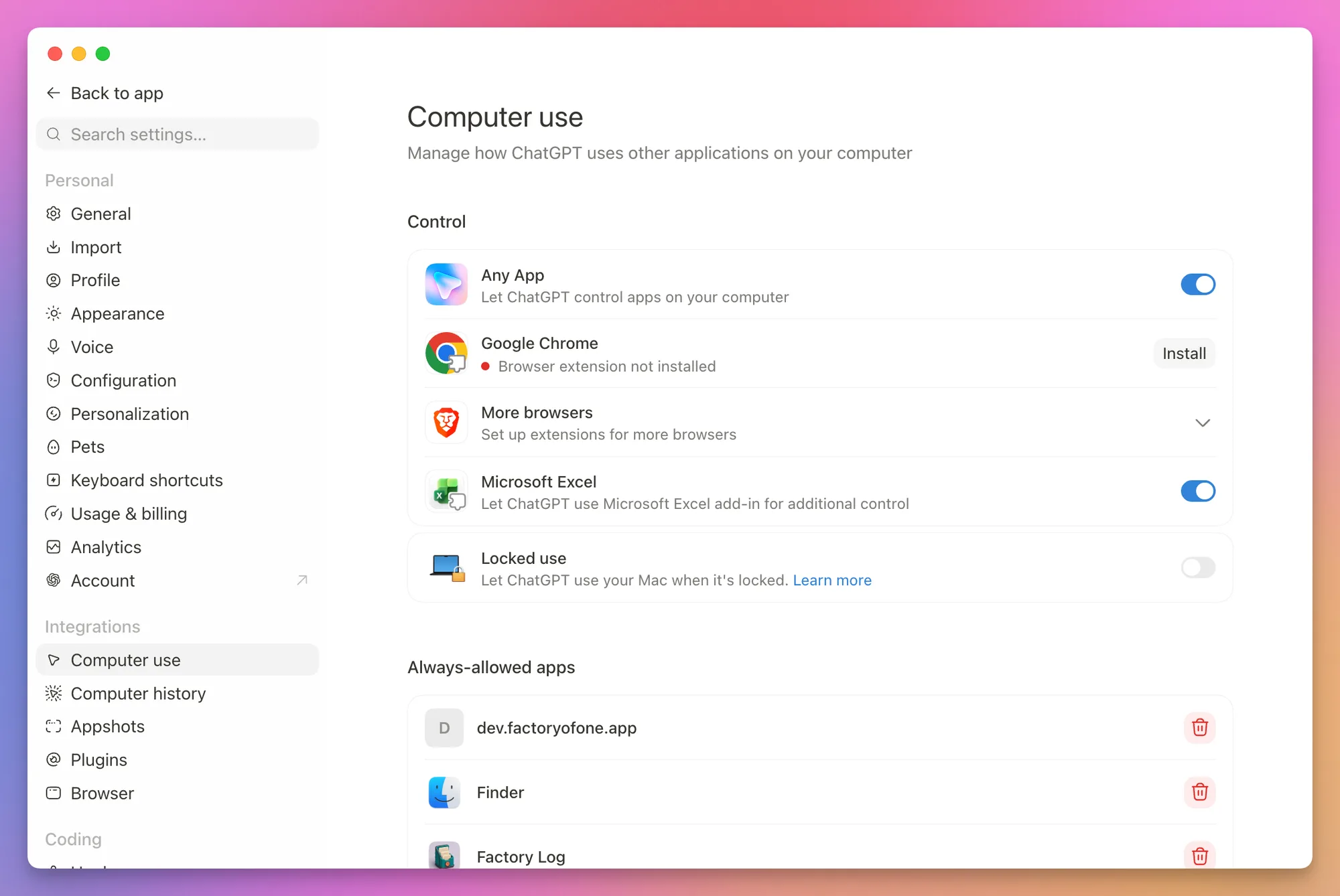Open the General settings page

(177, 214)
